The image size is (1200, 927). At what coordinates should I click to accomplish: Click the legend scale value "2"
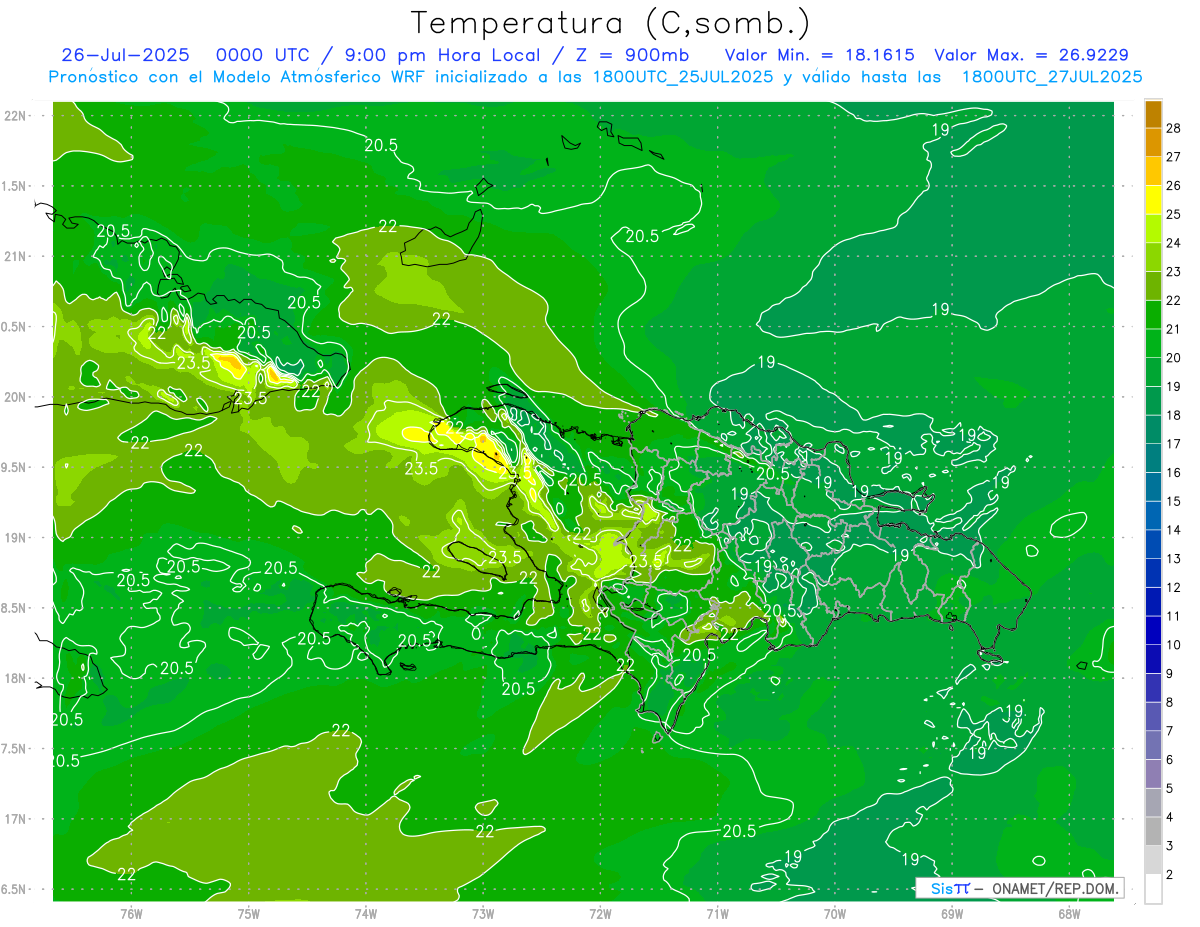(1170, 875)
